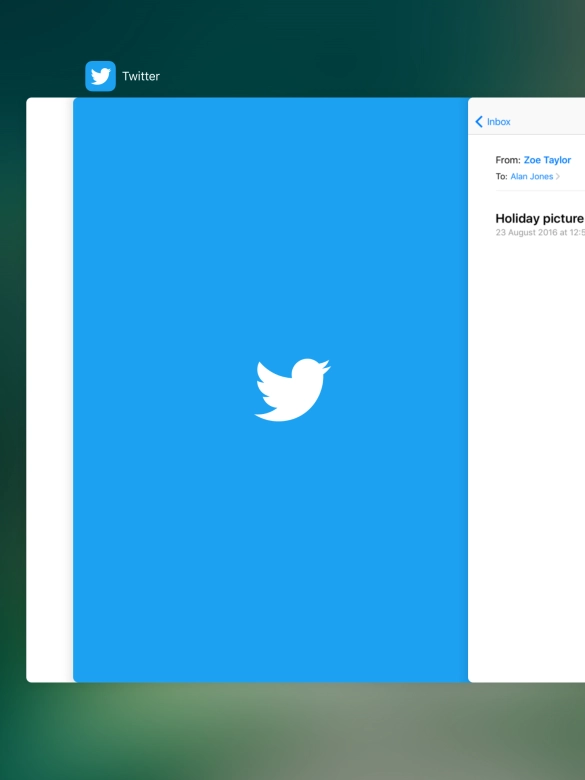
Task: Tap the Inbox back chevron in the Mail card
Action: 479,121
